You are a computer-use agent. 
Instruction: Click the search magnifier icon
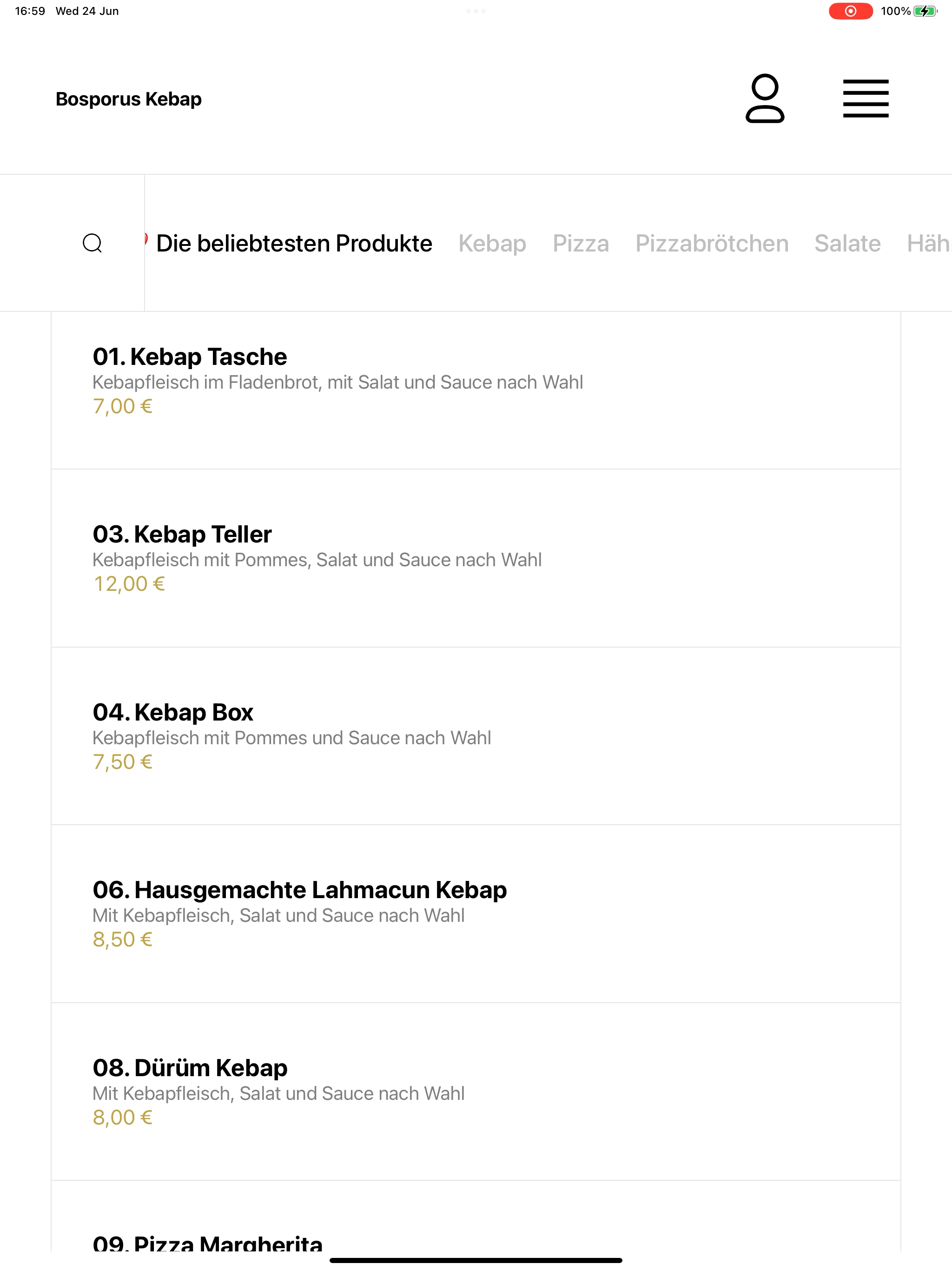point(93,243)
